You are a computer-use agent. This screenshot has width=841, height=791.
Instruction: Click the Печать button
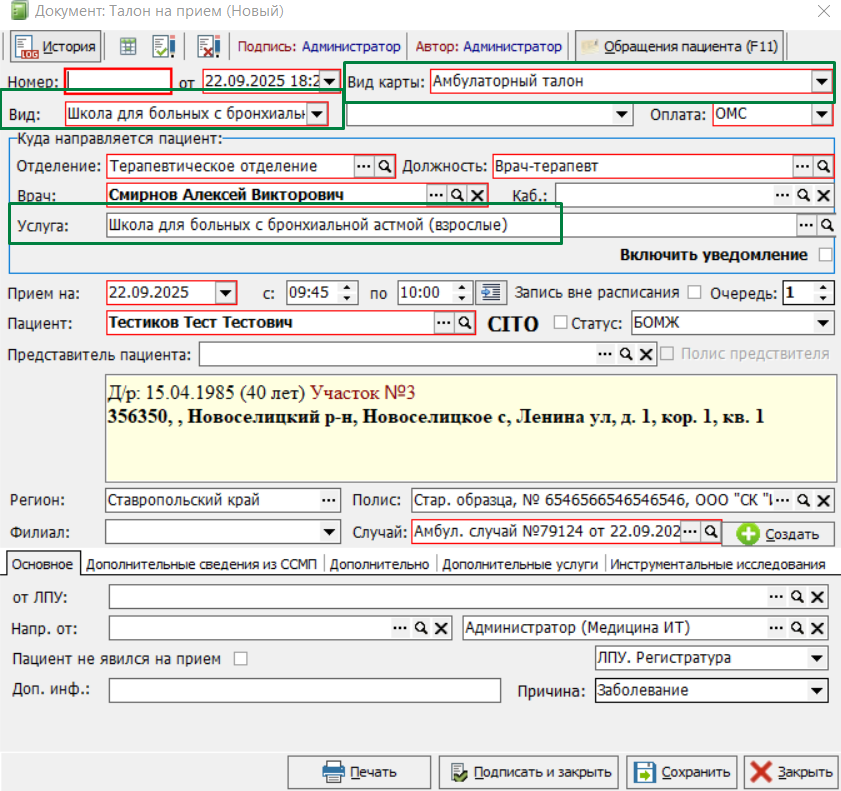359,772
